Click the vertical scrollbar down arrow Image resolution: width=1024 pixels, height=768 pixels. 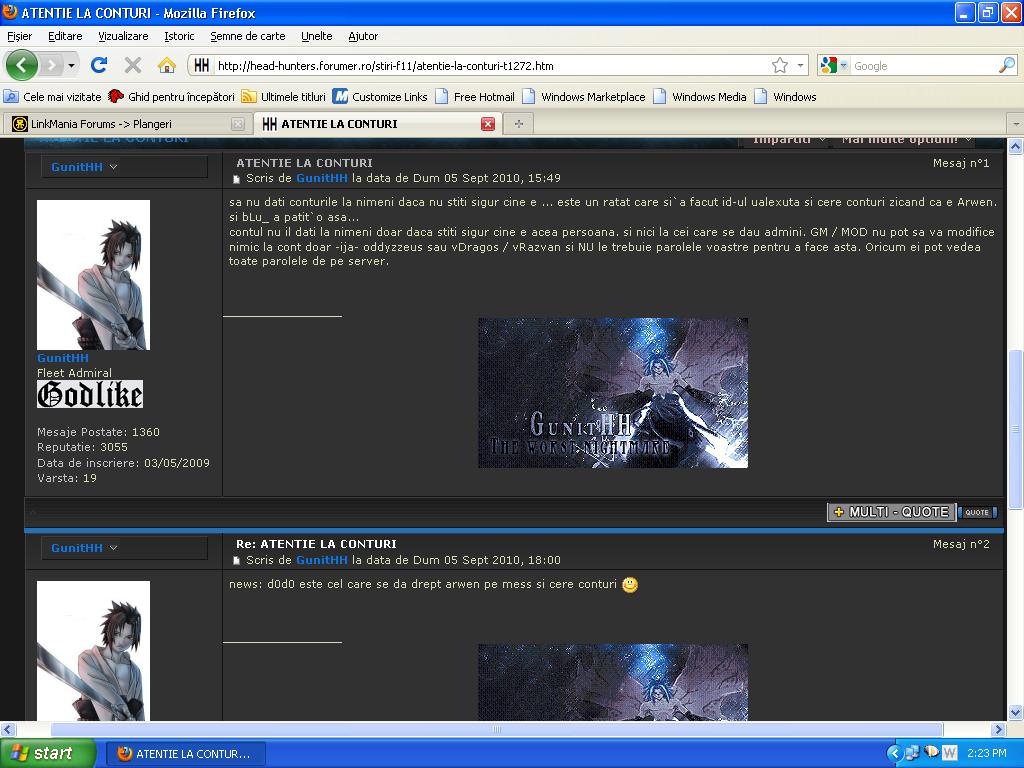tap(1016, 712)
